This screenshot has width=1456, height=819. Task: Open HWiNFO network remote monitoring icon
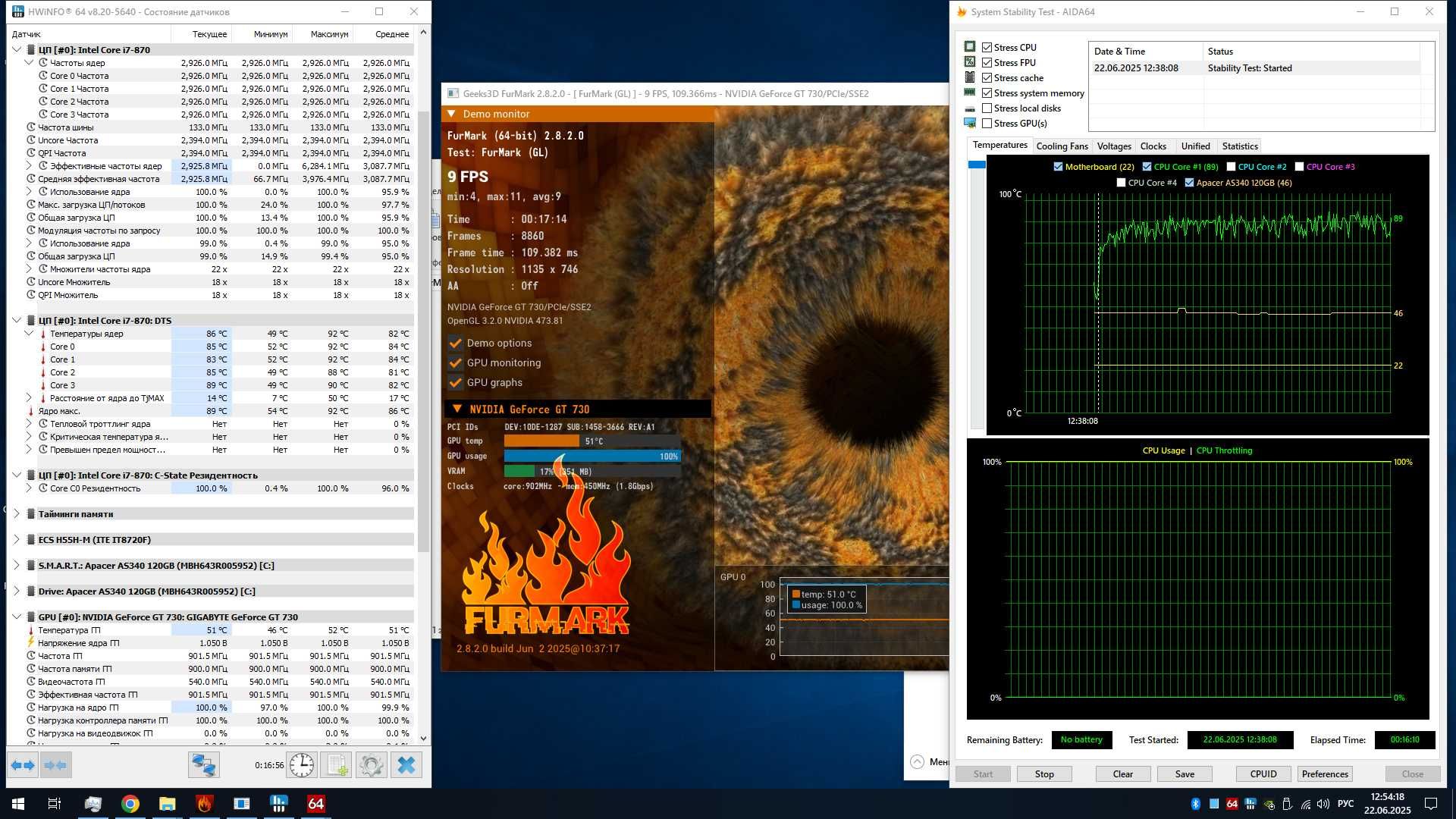pos(203,765)
